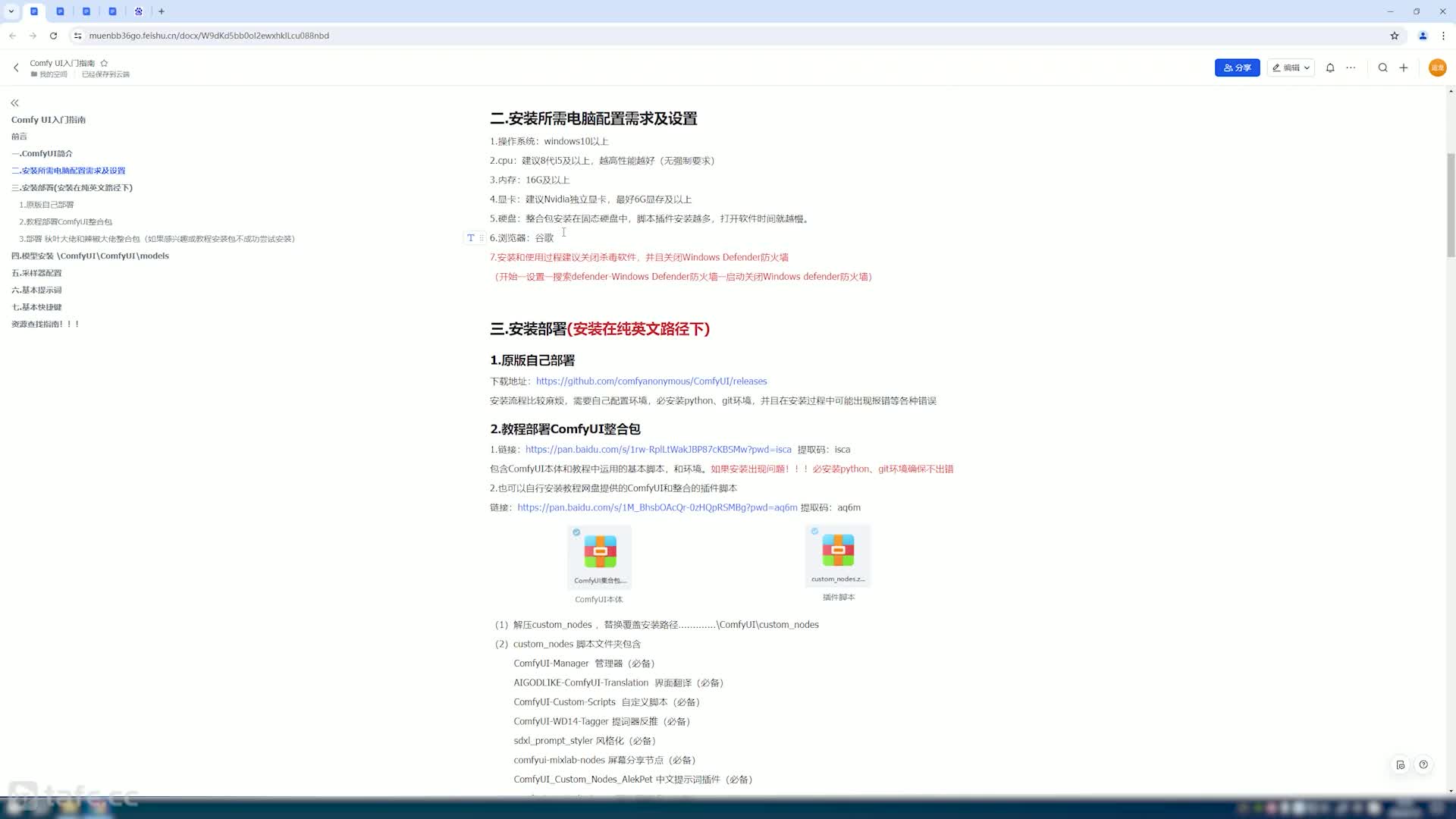Reload the current page
1456x819 pixels.
tap(53, 36)
